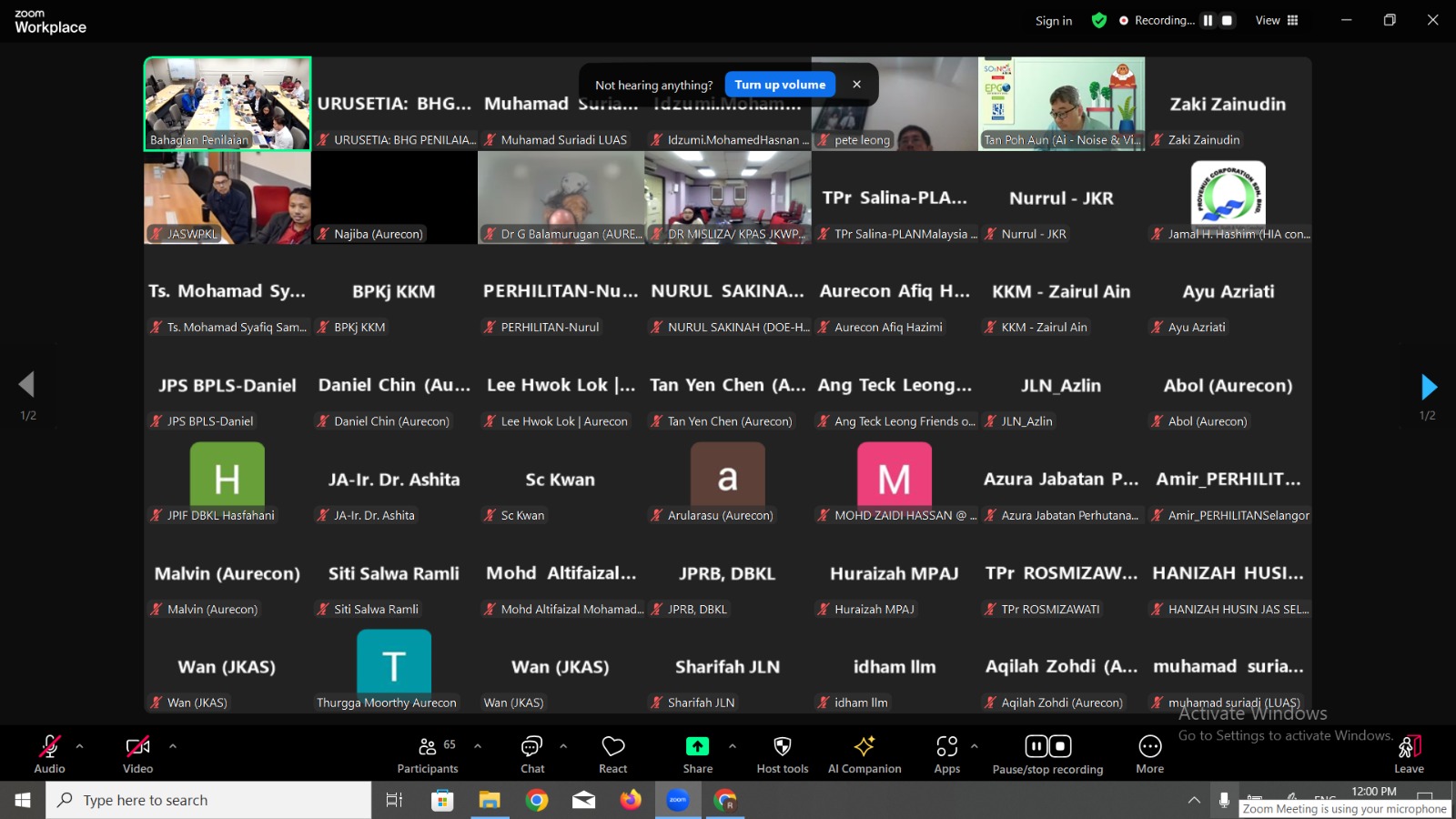
Task: Open Microsoft Store from the taskbar
Action: pos(442,800)
